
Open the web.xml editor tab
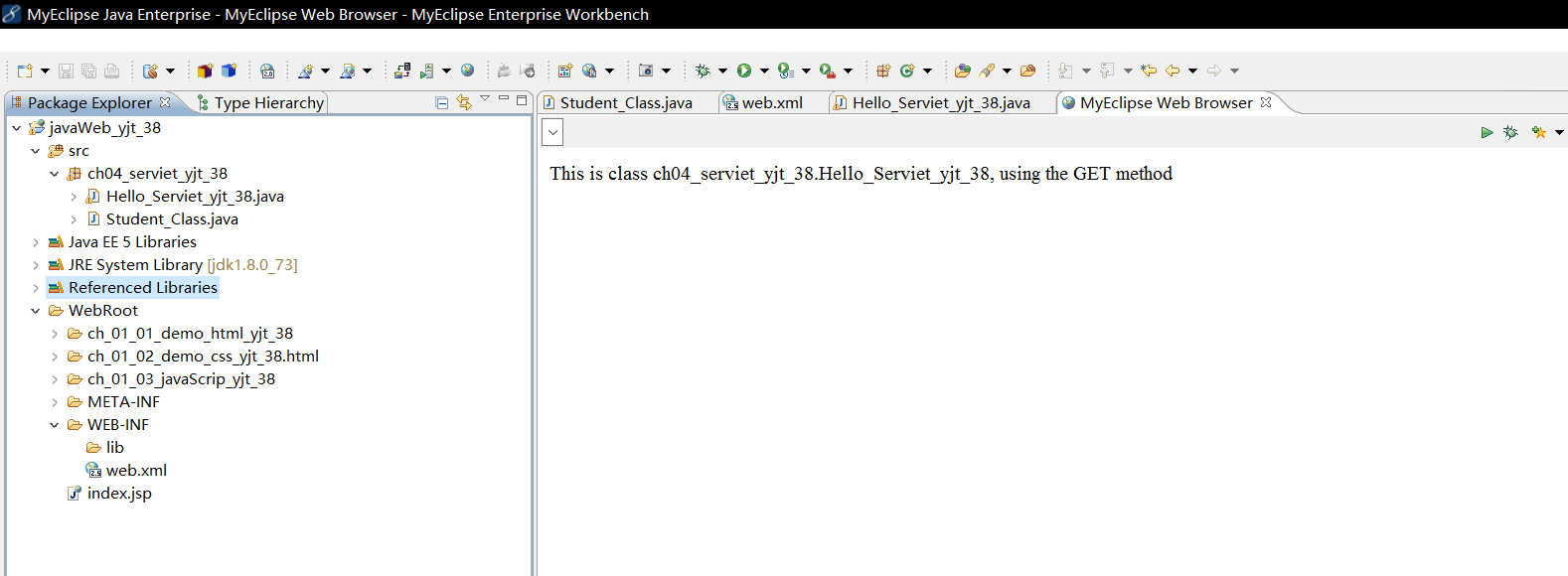click(772, 102)
